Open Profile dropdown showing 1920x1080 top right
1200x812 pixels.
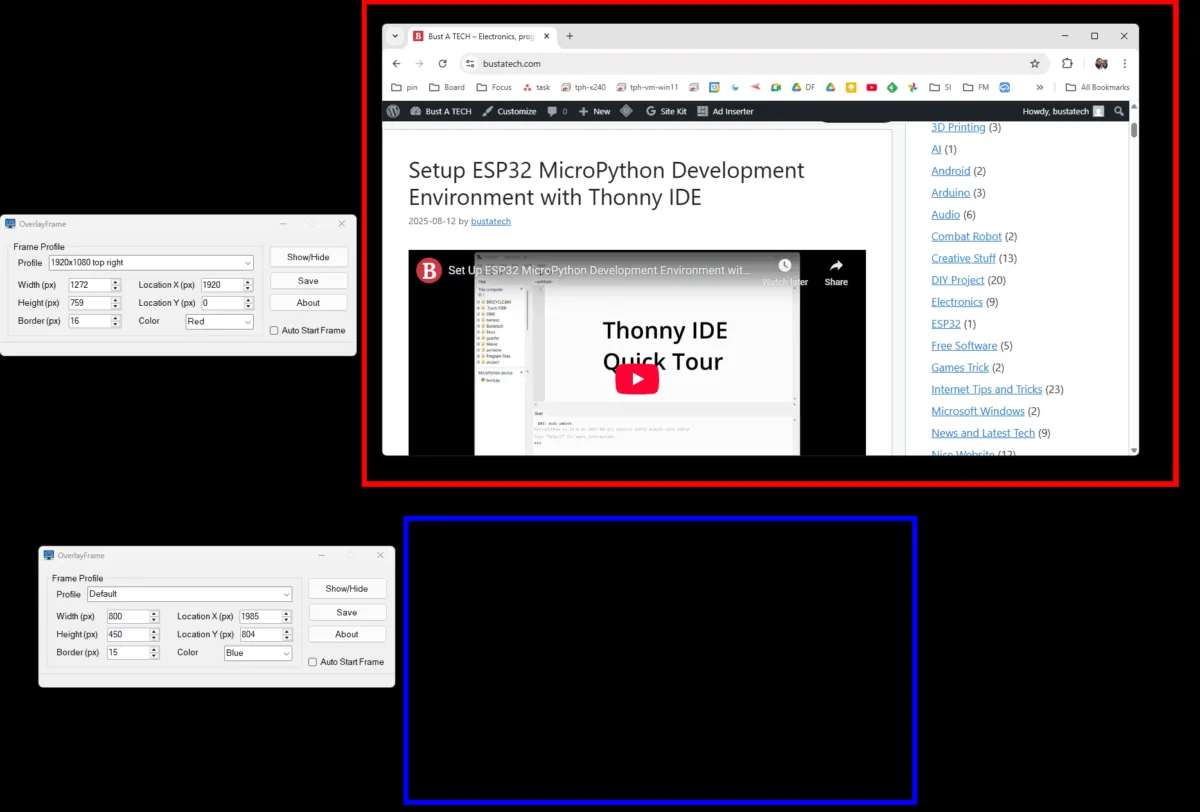tap(151, 262)
